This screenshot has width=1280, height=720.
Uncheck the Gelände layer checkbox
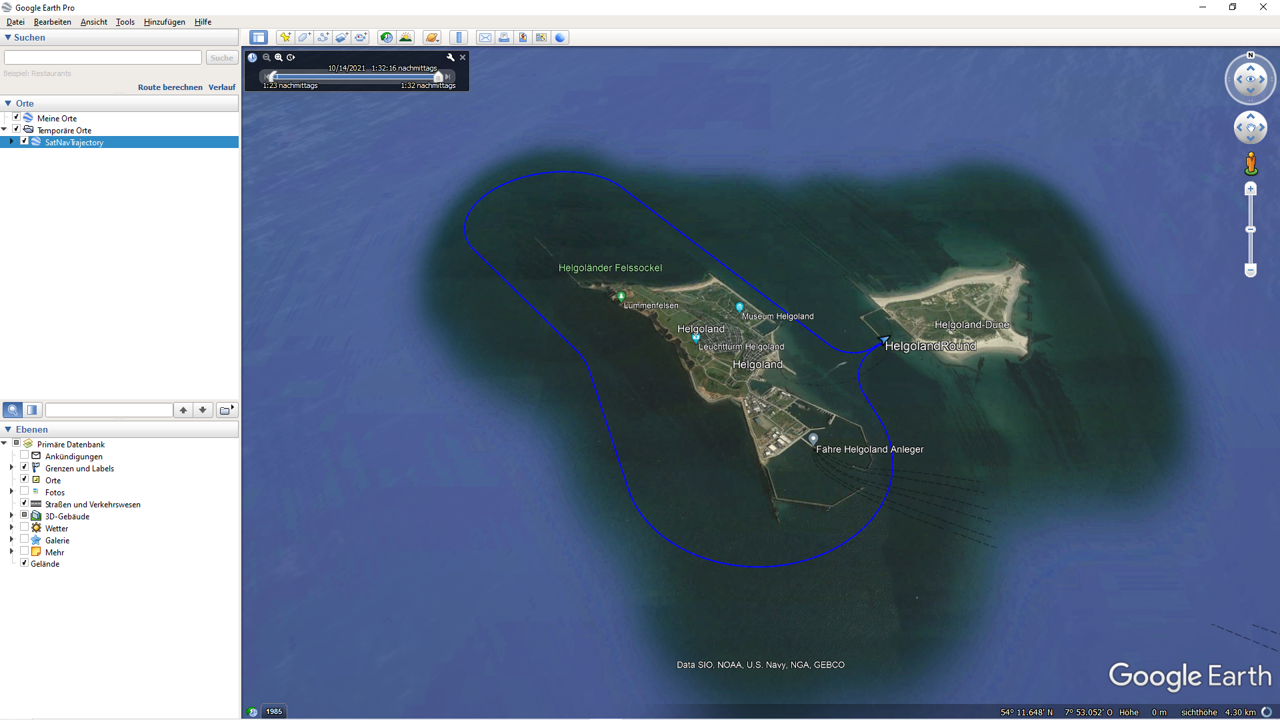[25, 563]
